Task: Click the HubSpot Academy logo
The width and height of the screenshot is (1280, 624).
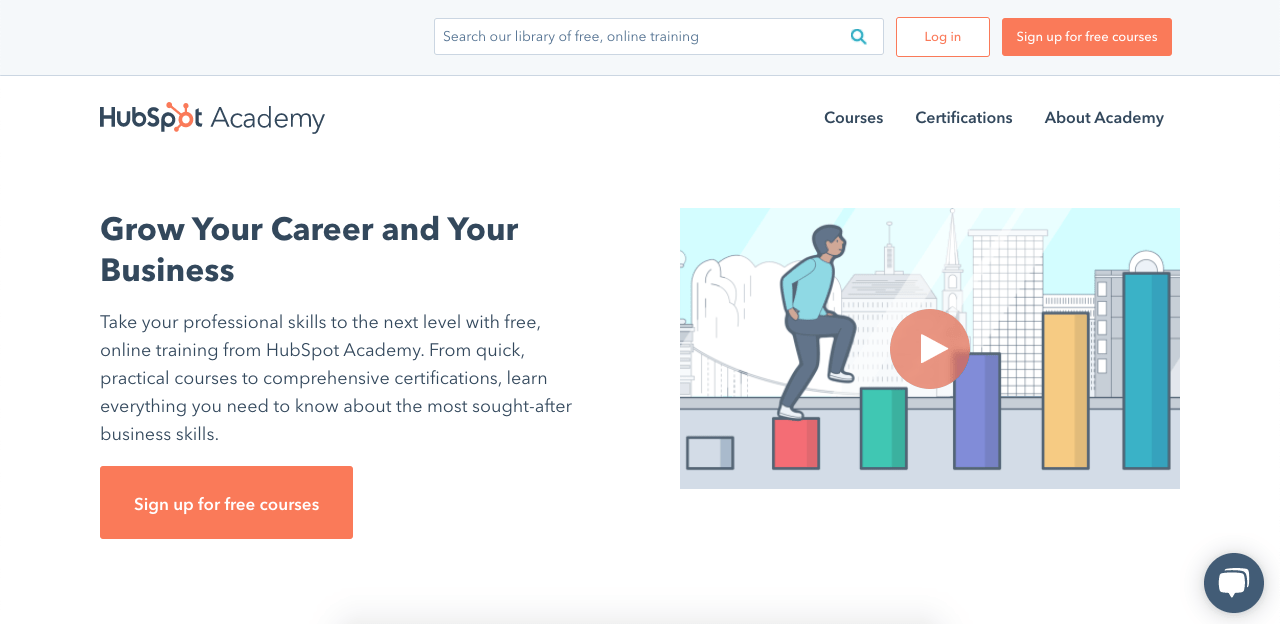Action: coord(212,117)
